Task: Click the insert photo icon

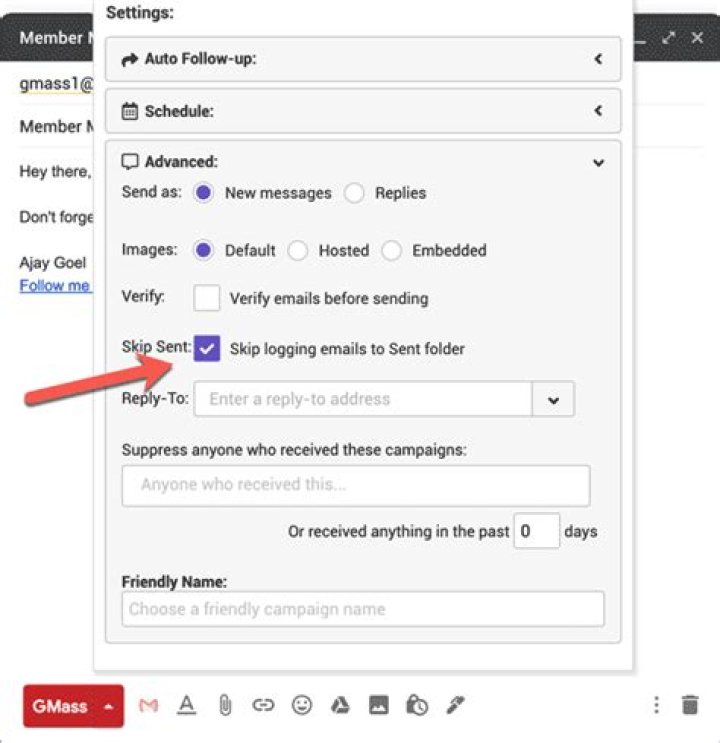Action: [378, 705]
